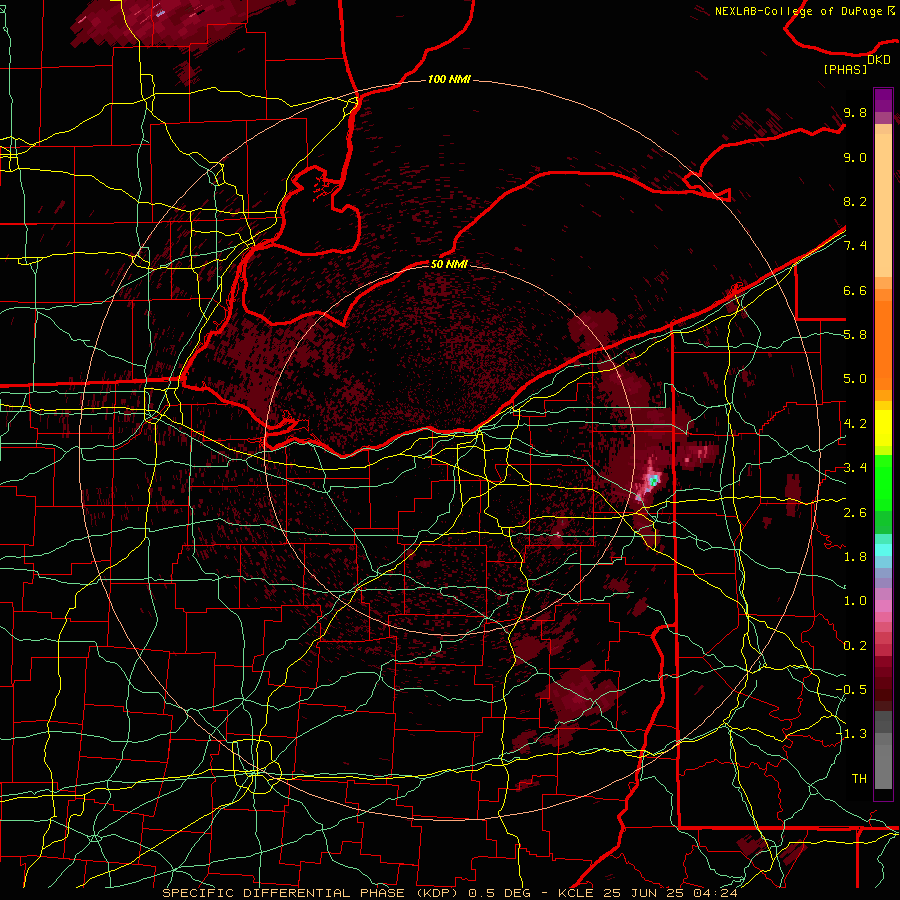This screenshot has height=900, width=900.
Task: Click the "50 NMI" range ring label
Action: point(449,264)
